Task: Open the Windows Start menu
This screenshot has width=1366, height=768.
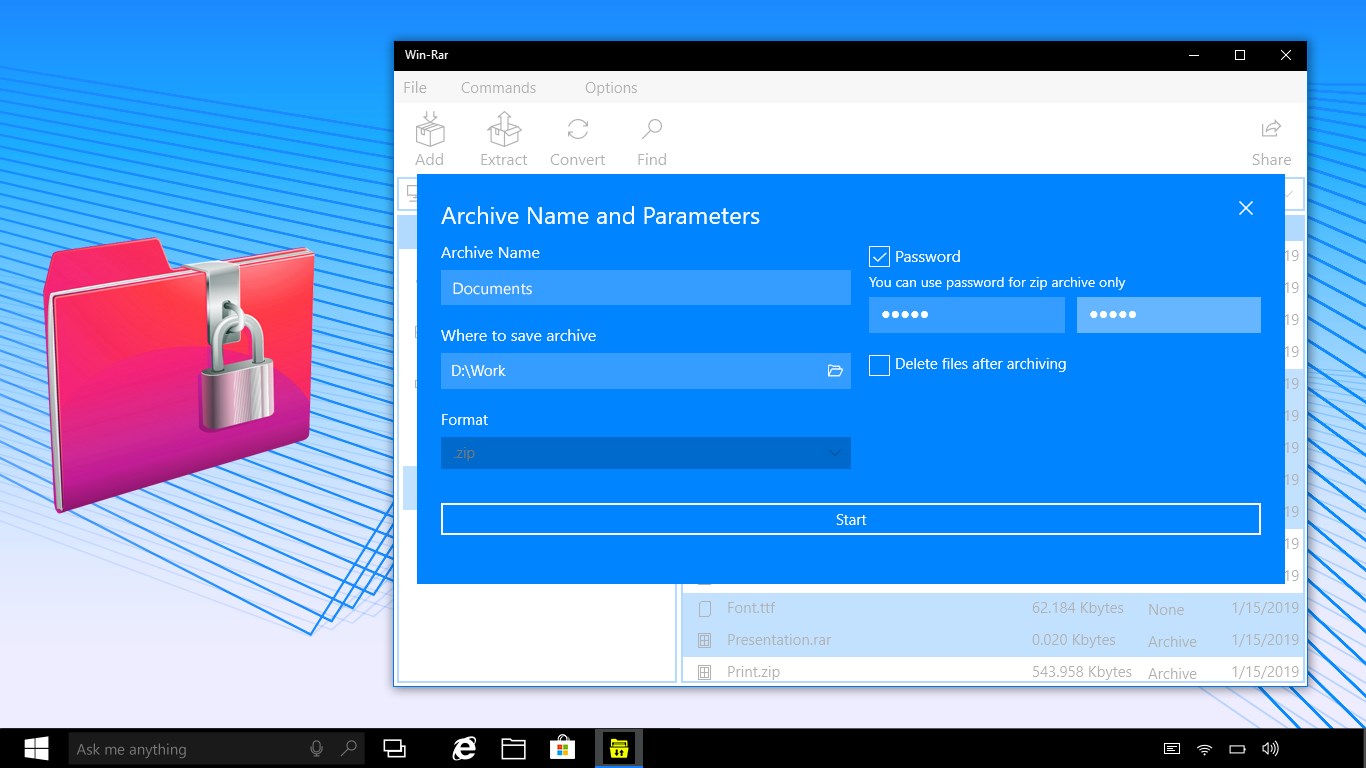Action: tap(37, 748)
